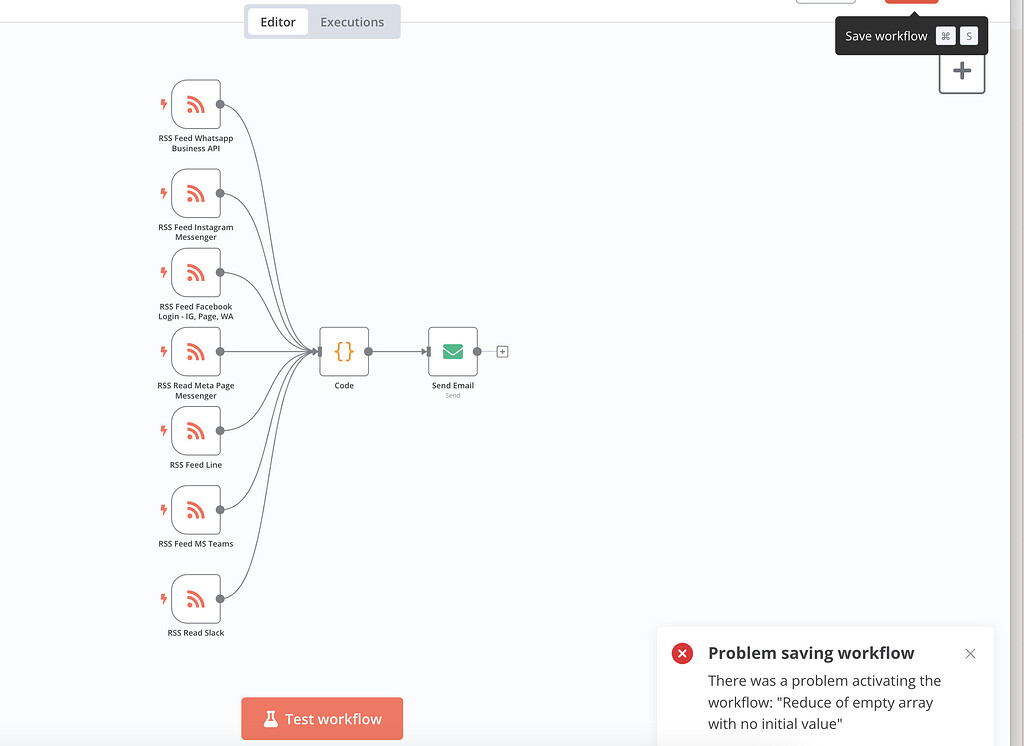Open the RSS Feed Instagram Messenger node
This screenshot has height=746, width=1024.
(x=195, y=193)
